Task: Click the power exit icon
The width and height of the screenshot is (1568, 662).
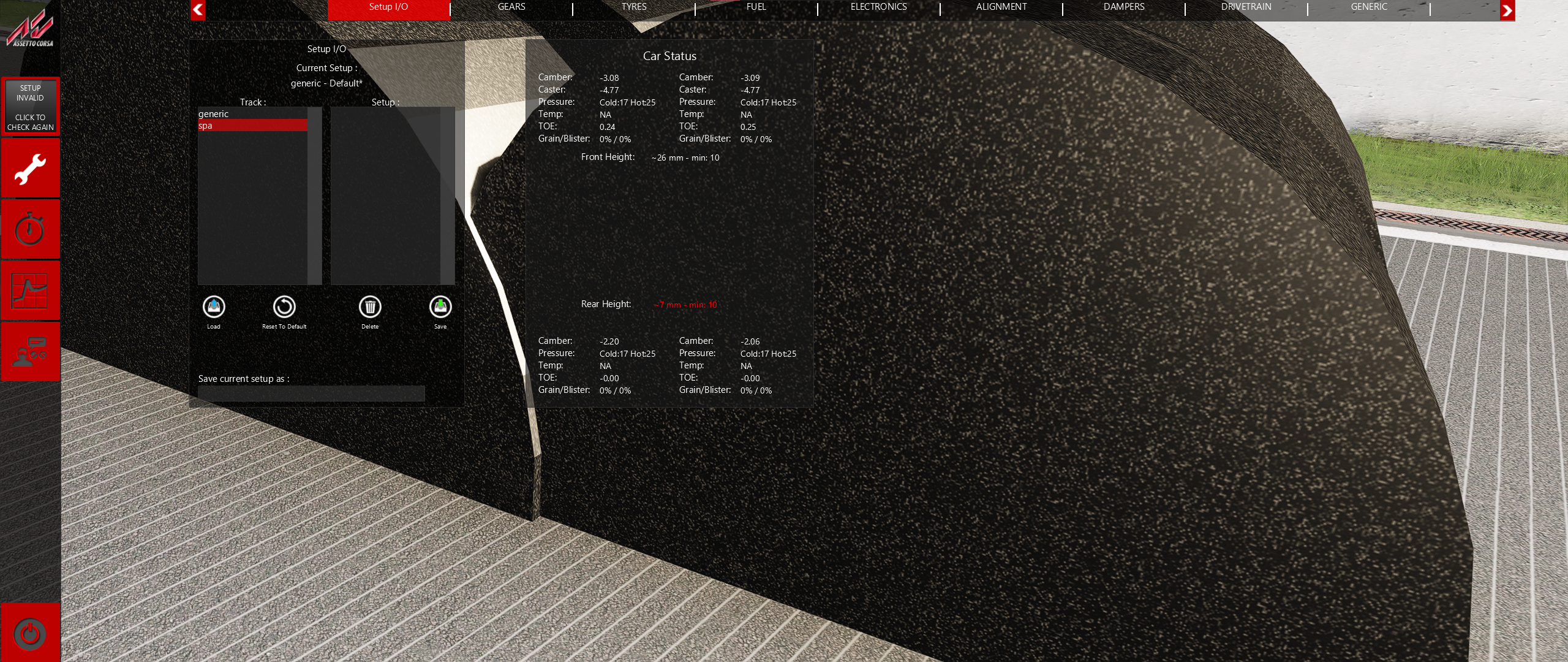Action: (x=30, y=633)
